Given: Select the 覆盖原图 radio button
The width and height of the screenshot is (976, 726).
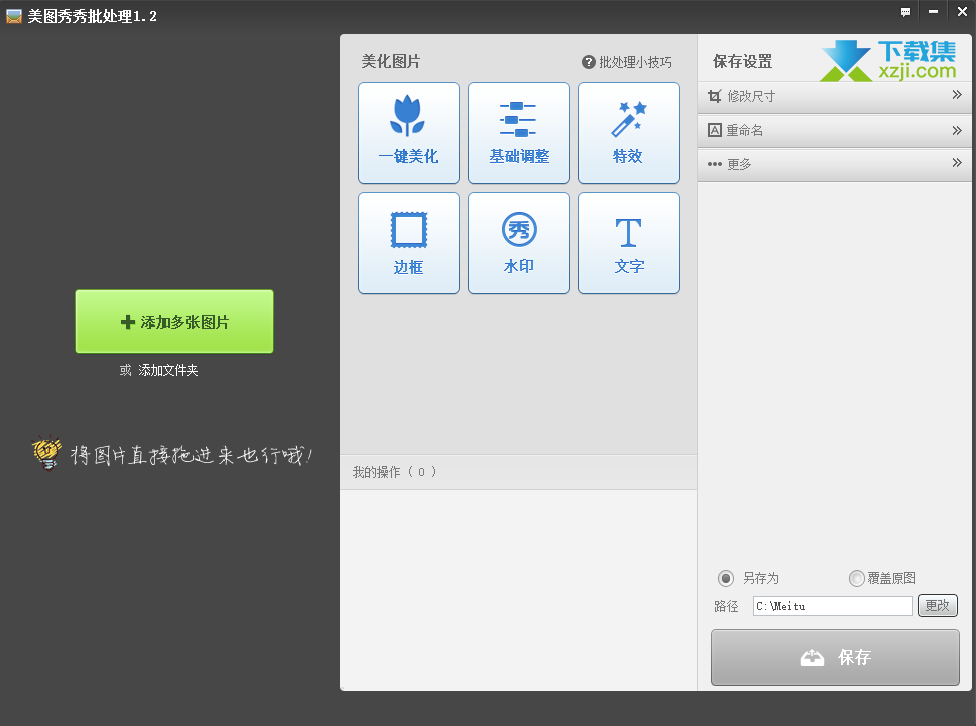Looking at the screenshot, I should click(856, 578).
